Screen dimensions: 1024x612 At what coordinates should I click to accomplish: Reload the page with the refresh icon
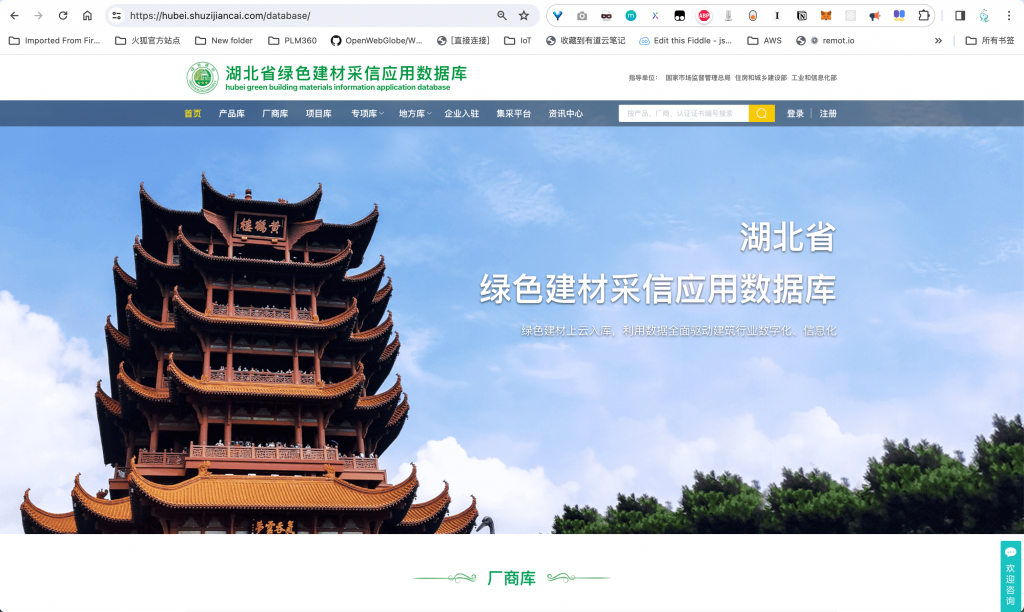point(63,16)
